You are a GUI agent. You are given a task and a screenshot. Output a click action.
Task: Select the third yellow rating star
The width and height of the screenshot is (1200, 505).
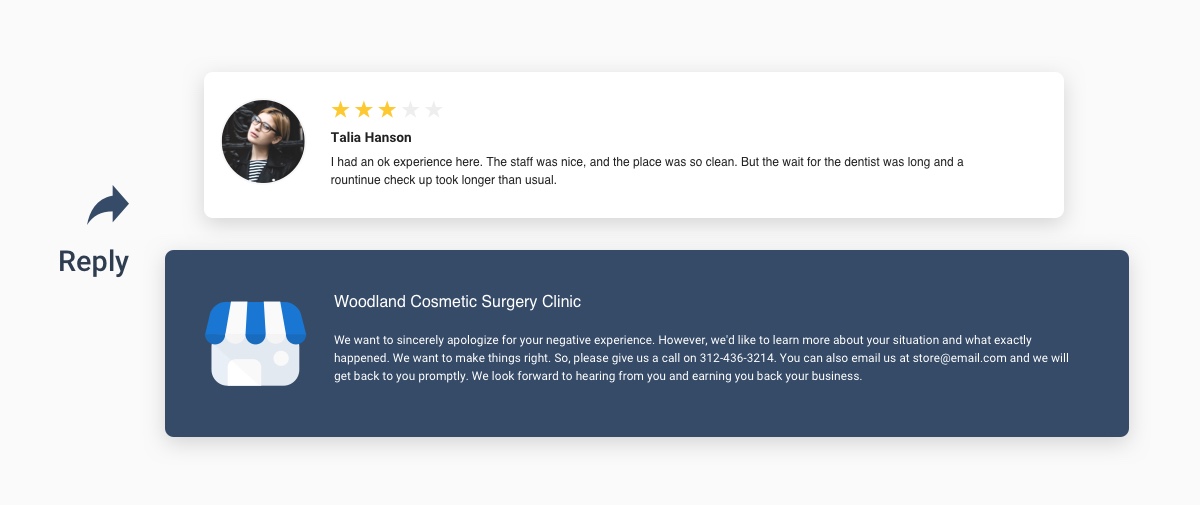(387, 109)
